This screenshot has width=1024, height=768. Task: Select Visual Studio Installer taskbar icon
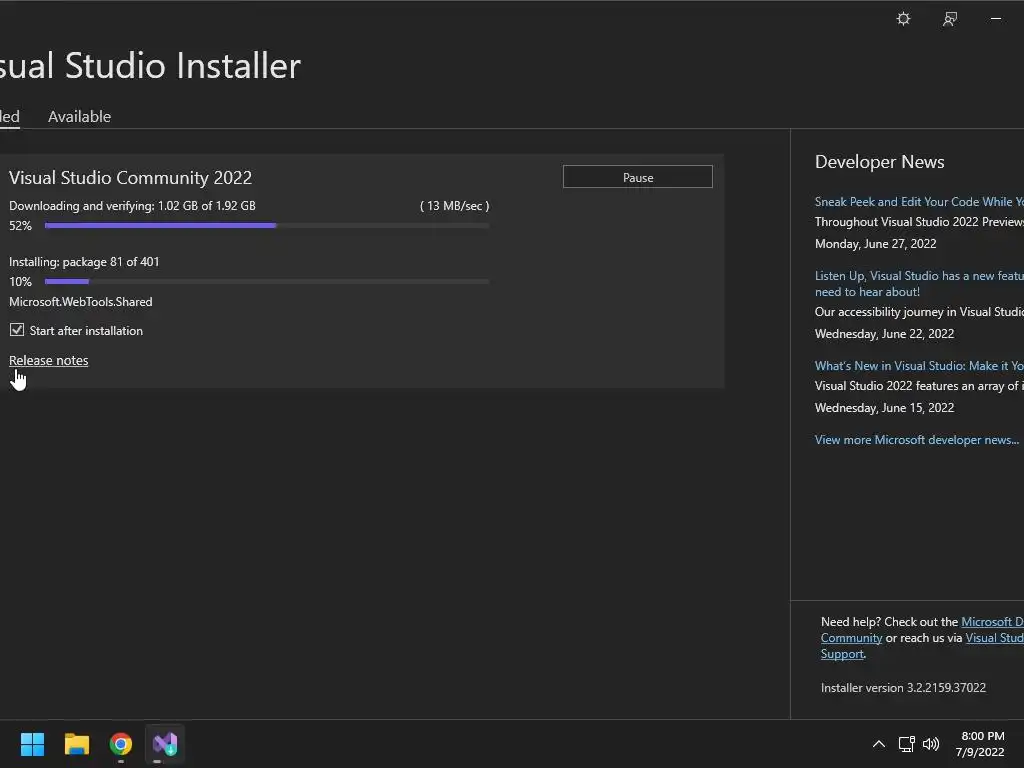tap(165, 744)
